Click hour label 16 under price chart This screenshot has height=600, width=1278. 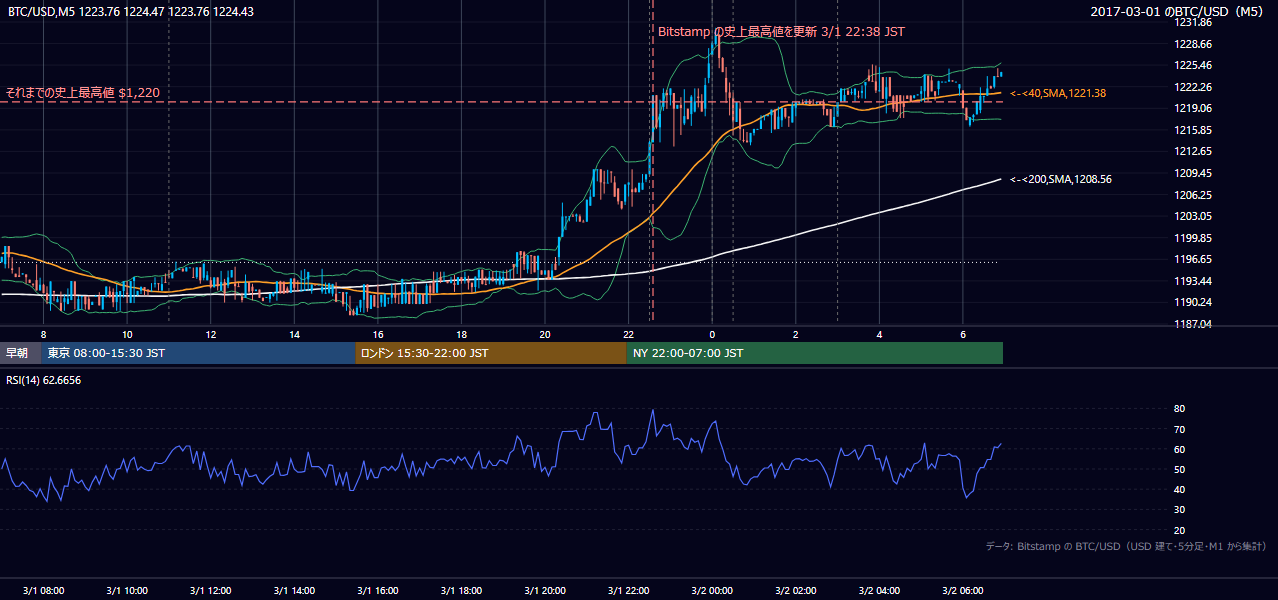pyautogui.click(x=377, y=334)
